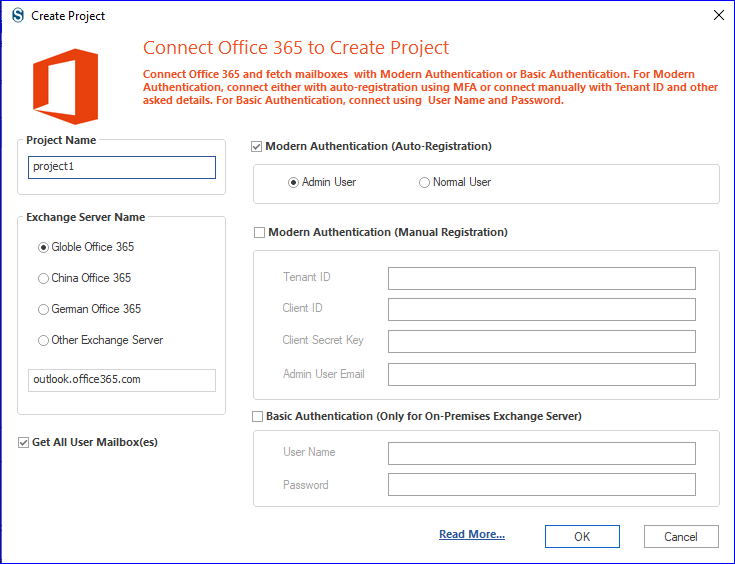Close the Create Project dialog
The height and width of the screenshot is (564, 735).
pyautogui.click(x=719, y=15)
